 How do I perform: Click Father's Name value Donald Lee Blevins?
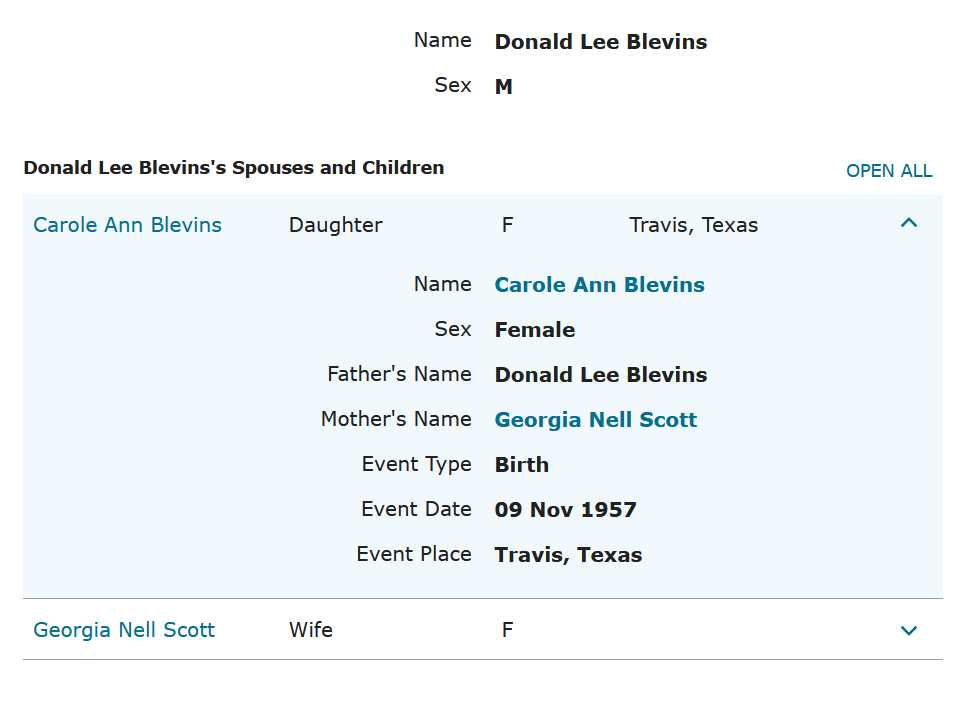point(600,375)
